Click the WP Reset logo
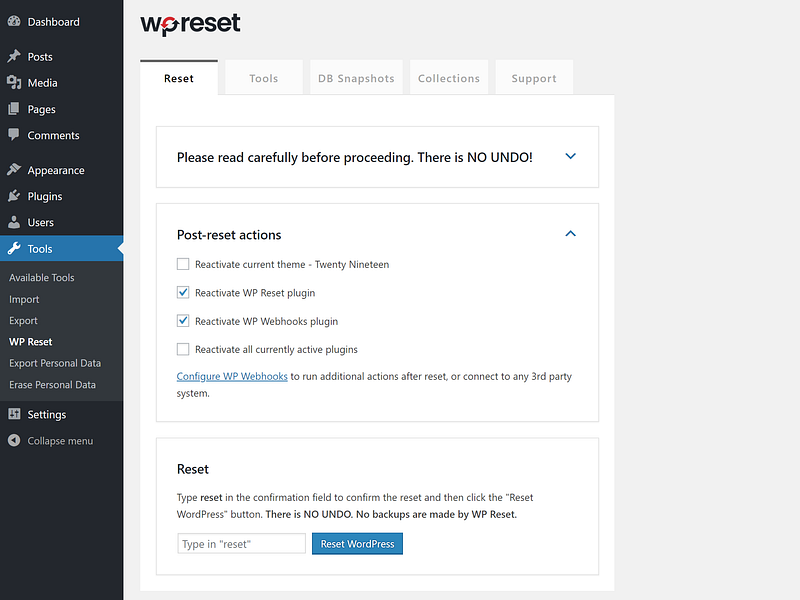This screenshot has width=800, height=600. point(190,24)
